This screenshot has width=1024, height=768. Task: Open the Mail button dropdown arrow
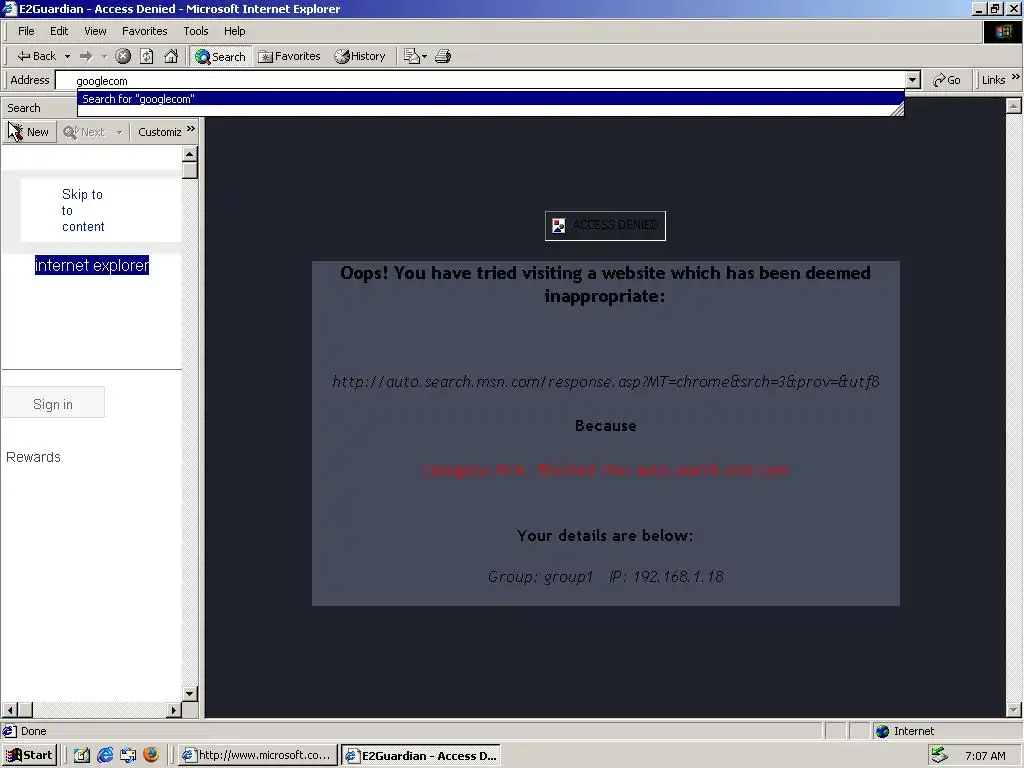[424, 57]
